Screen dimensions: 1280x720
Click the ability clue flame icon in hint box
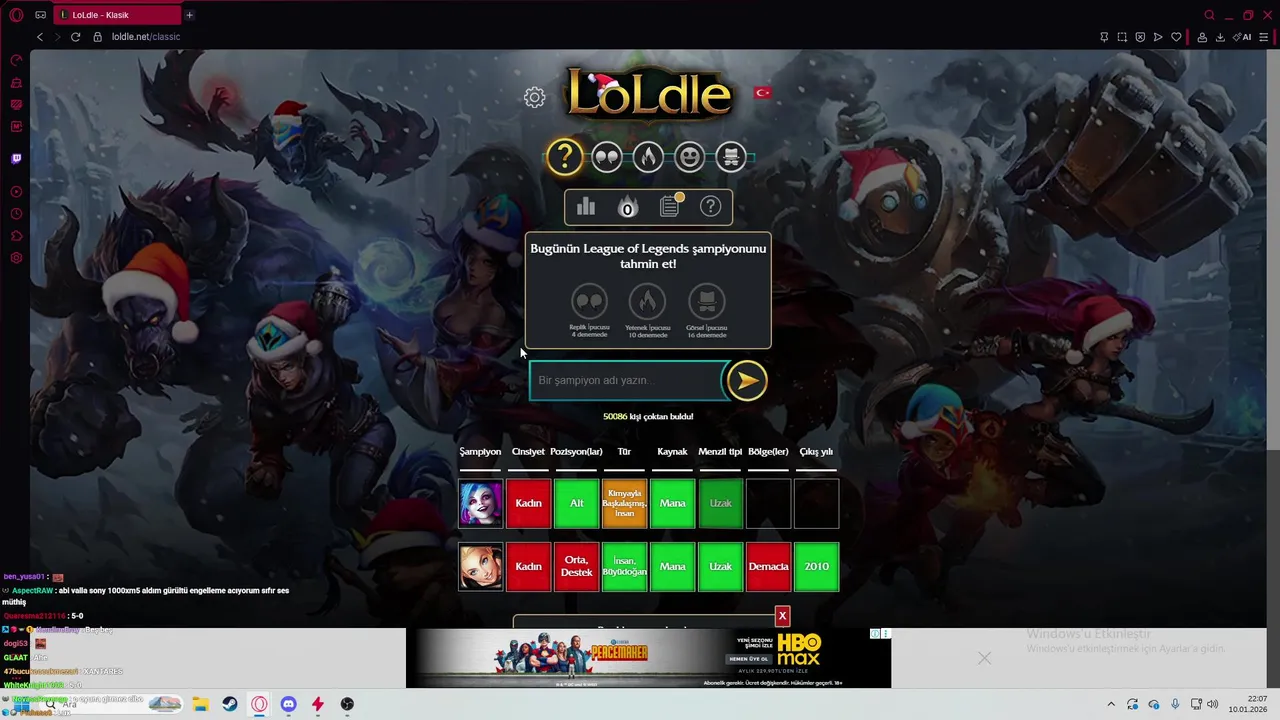point(647,301)
